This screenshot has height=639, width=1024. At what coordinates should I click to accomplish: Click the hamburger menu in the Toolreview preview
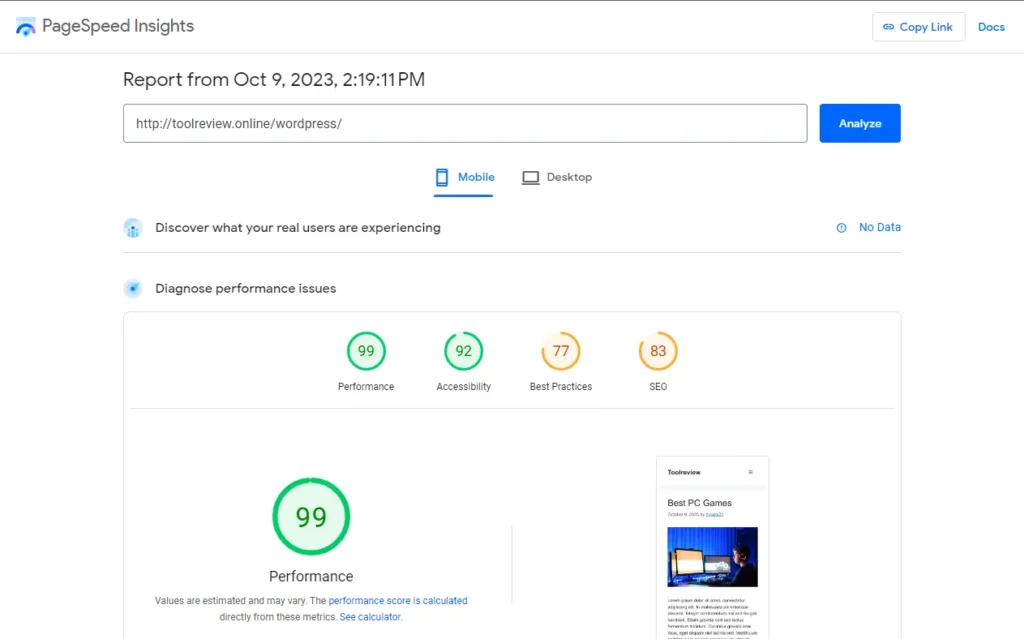(750, 472)
